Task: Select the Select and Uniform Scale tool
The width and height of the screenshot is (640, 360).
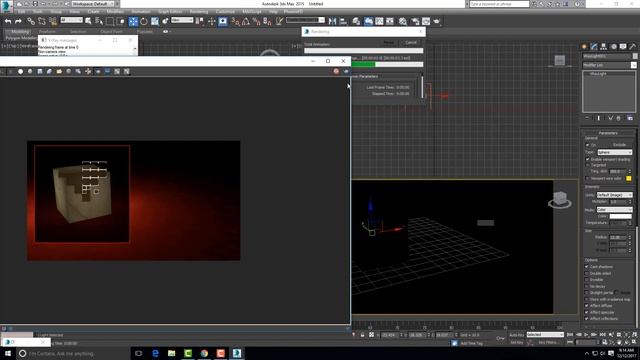Action: (155, 21)
